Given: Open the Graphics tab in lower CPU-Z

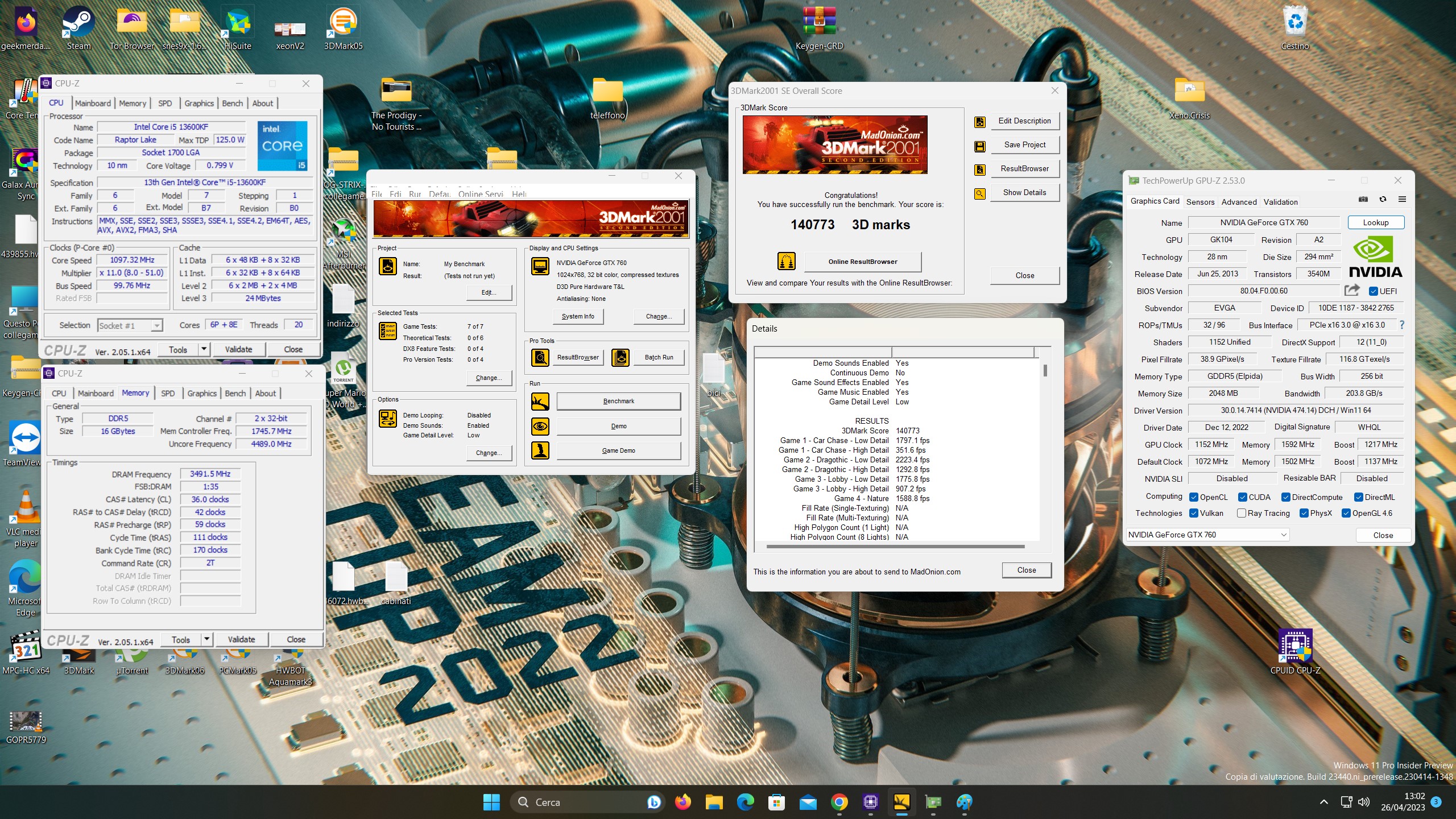Looking at the screenshot, I should tap(202, 393).
